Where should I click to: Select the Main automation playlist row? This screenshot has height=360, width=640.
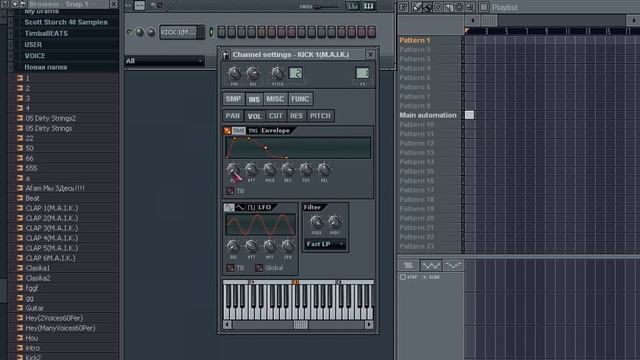(428, 116)
